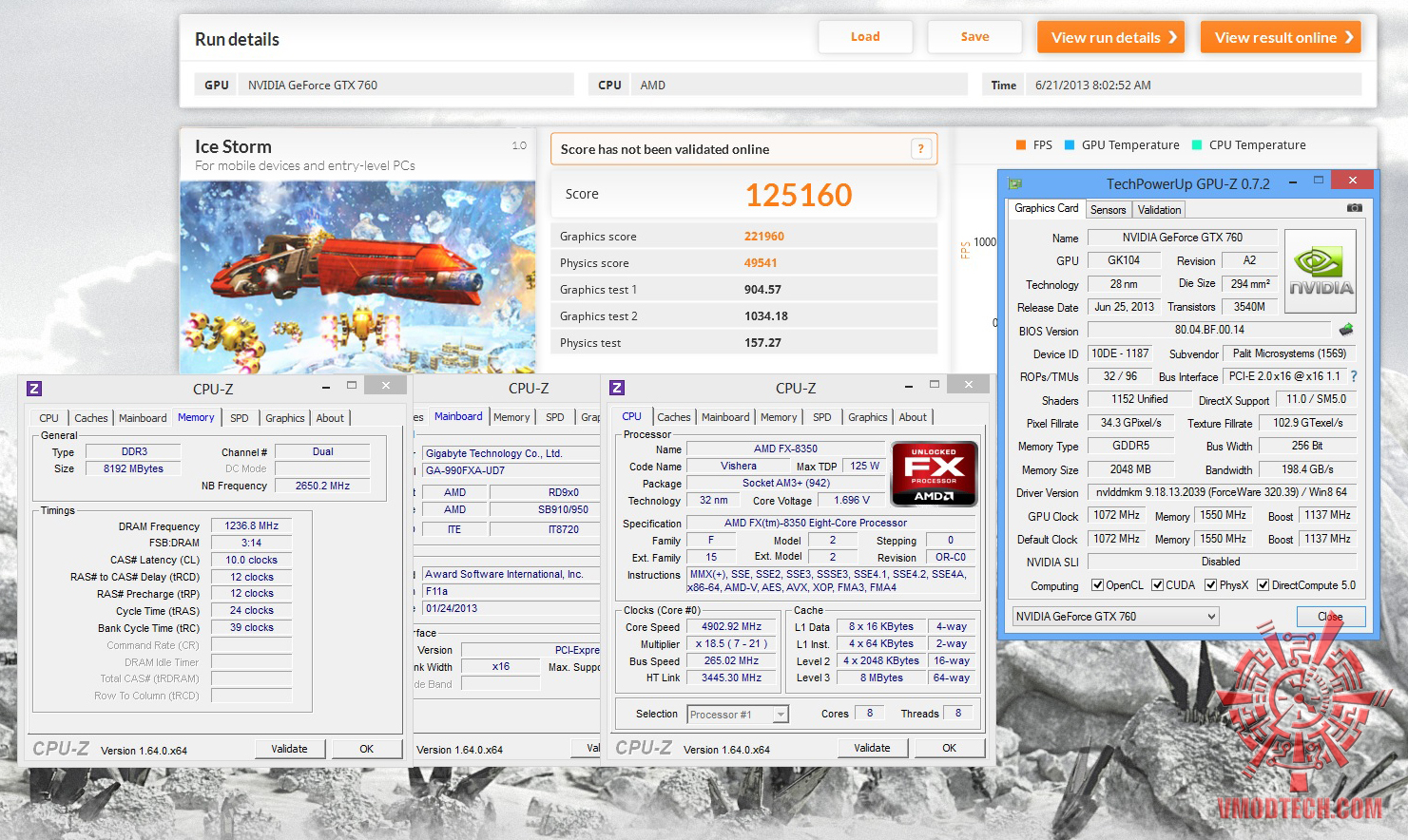The image size is (1408, 840).
Task: Open View result online
Action: click(x=1281, y=37)
